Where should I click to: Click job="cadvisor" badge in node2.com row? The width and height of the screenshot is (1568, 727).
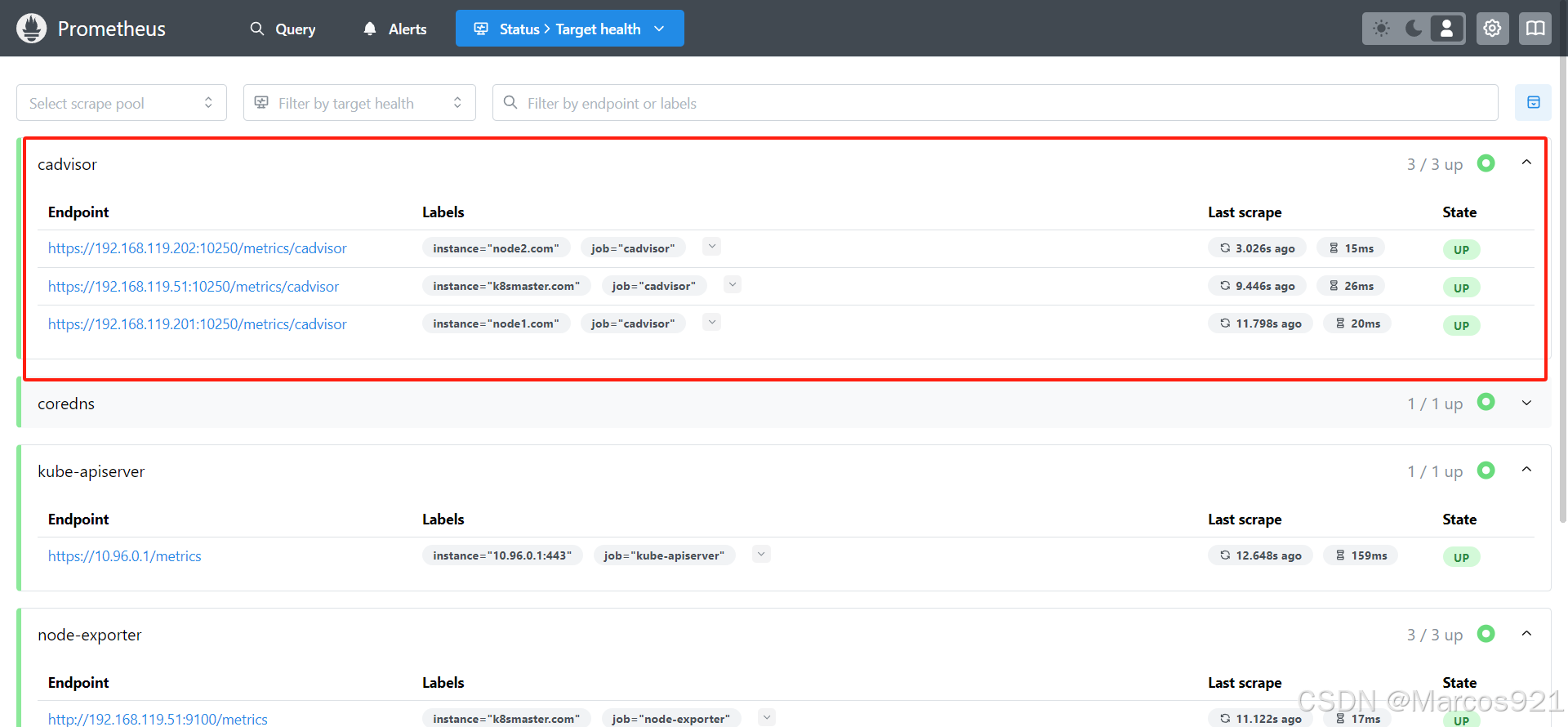click(x=633, y=248)
